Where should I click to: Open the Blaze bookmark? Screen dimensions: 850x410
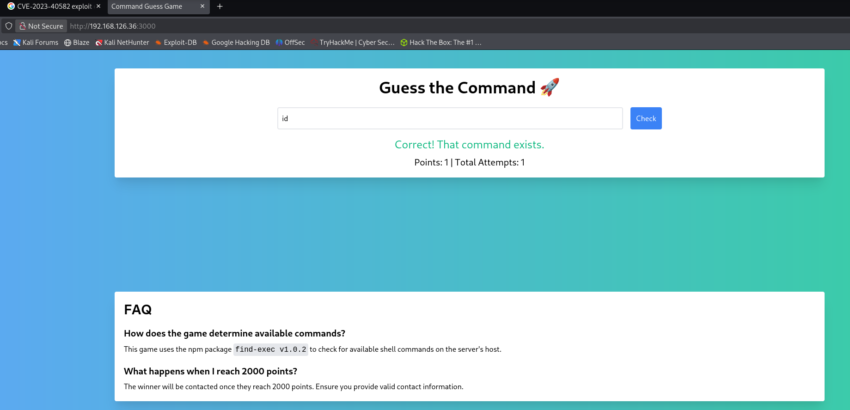coord(77,43)
